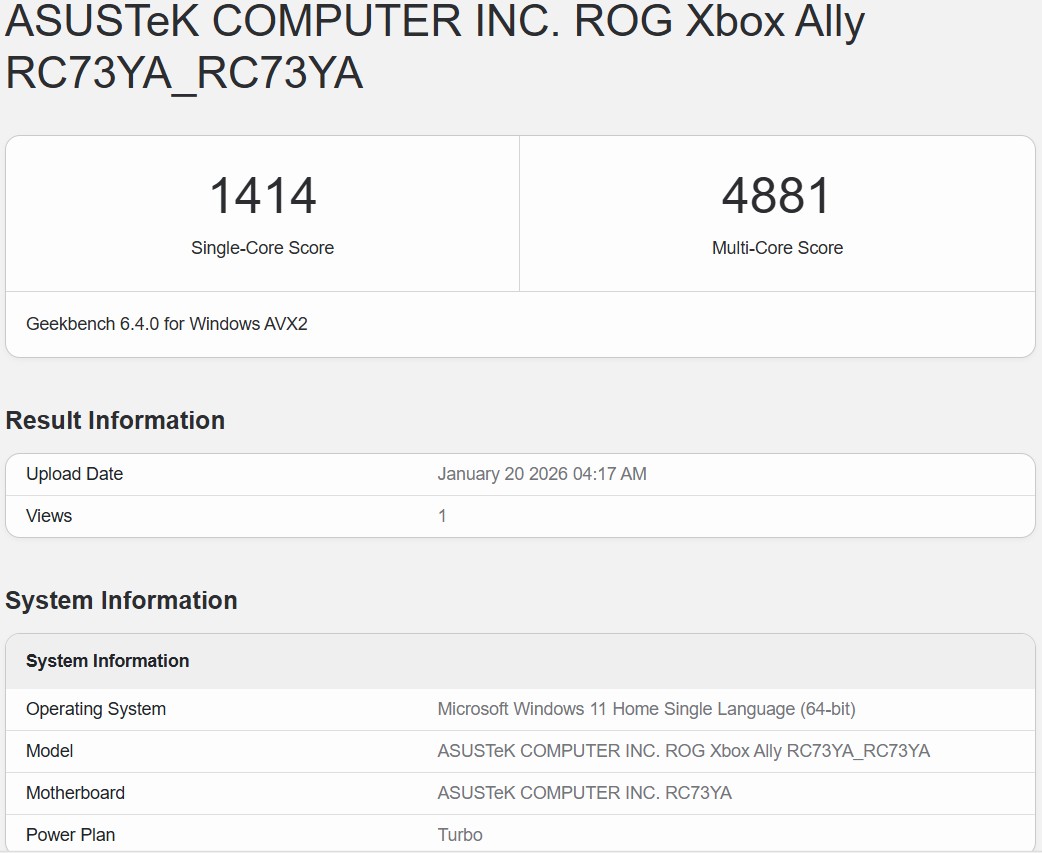Click the Views row label

click(x=49, y=516)
